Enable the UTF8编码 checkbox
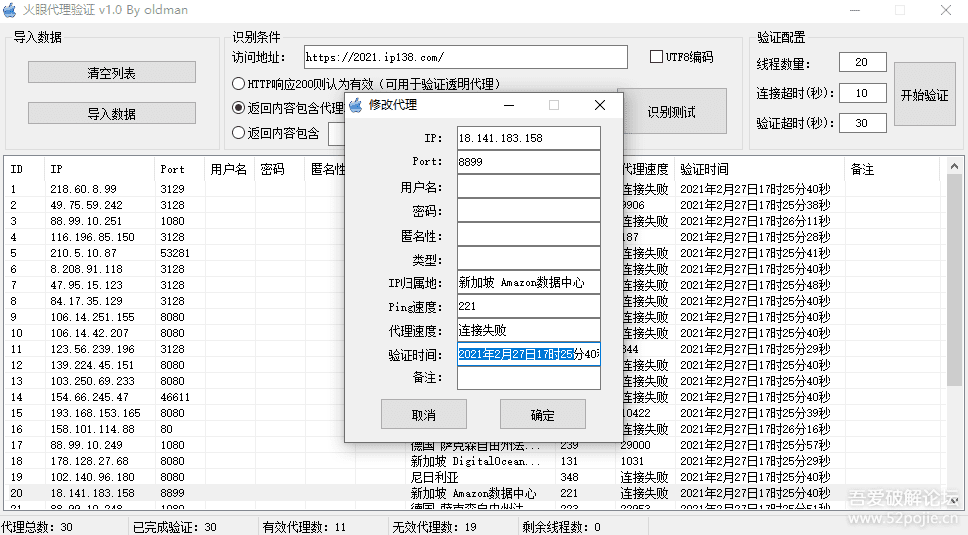Screen dimensions: 968x535 [657, 57]
